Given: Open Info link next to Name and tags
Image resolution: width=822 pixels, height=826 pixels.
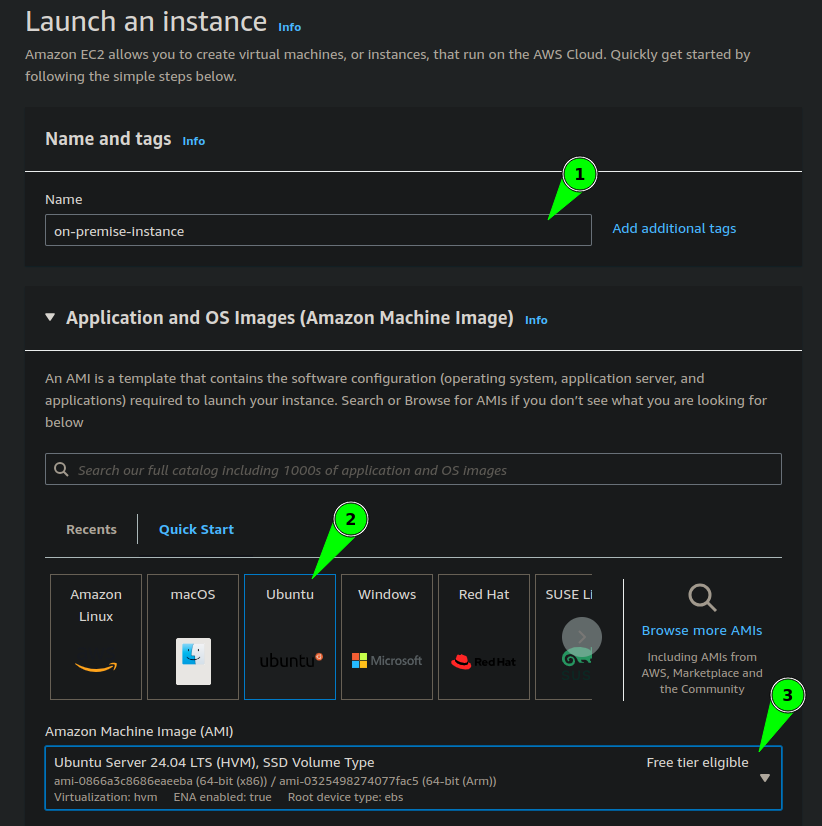Looking at the screenshot, I should 193,141.
